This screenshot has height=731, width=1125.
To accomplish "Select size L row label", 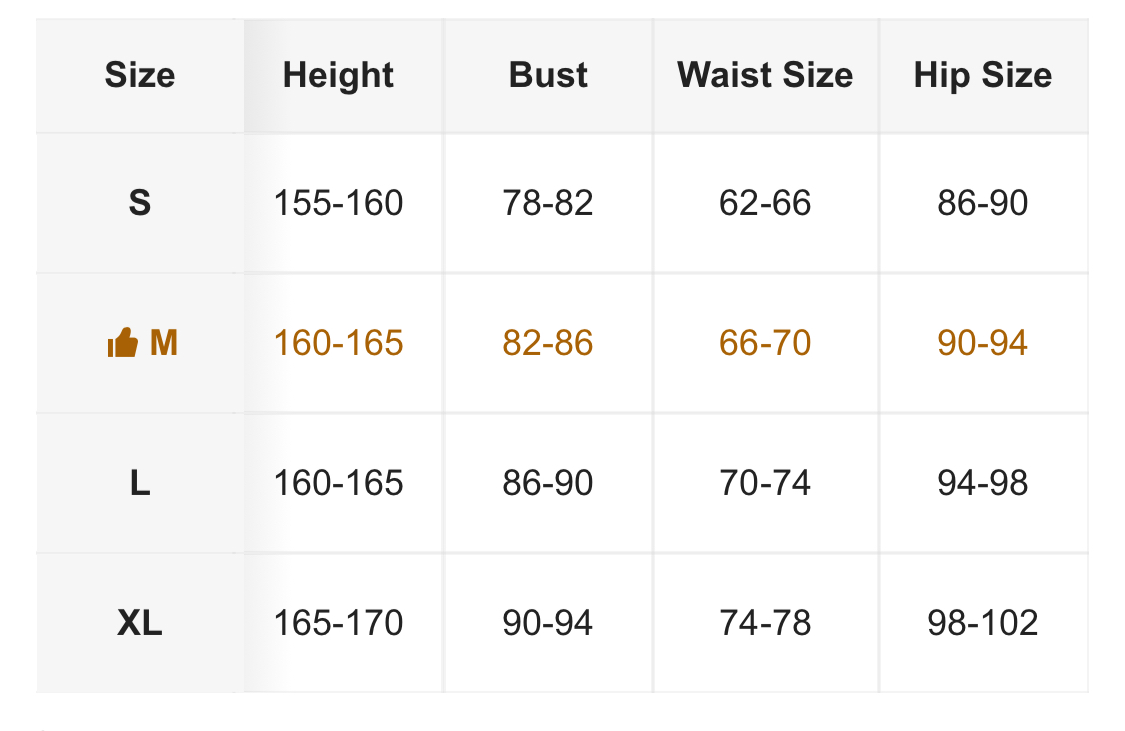I will 140,483.
